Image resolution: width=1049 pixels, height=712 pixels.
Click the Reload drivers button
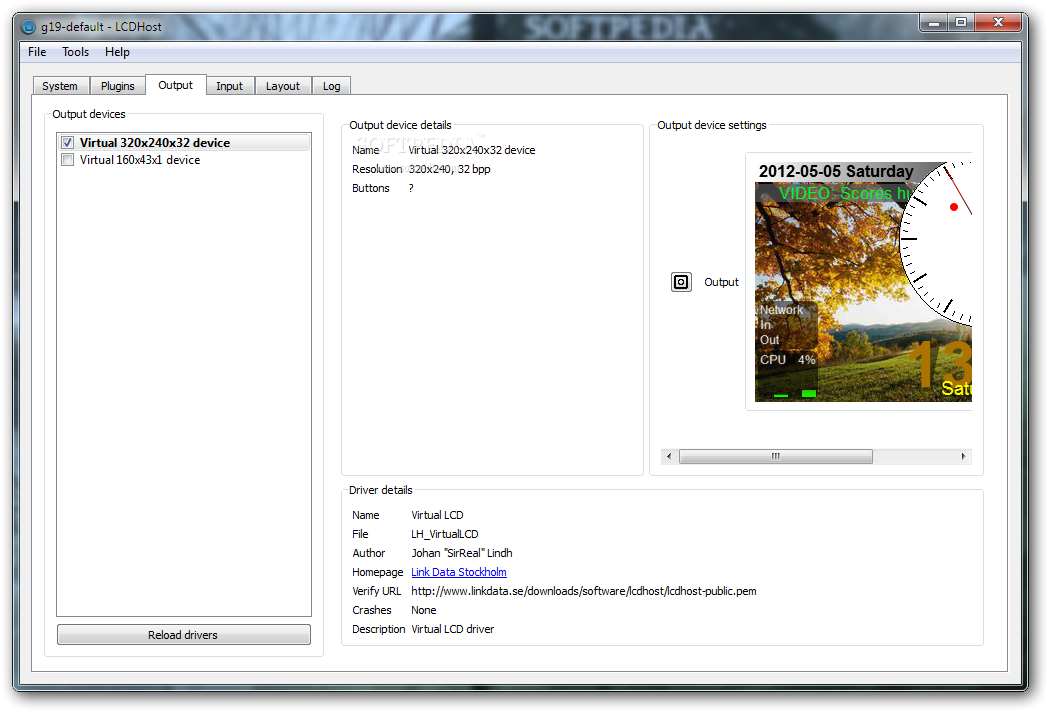click(x=183, y=634)
